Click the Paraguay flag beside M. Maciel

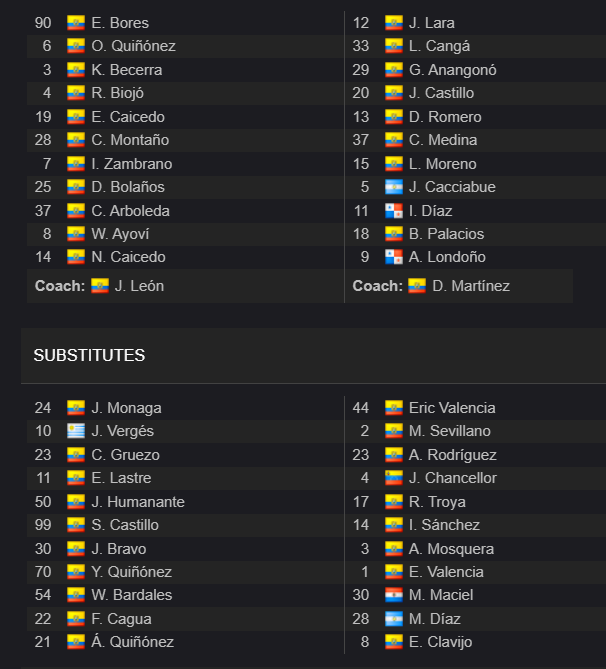[393, 595]
